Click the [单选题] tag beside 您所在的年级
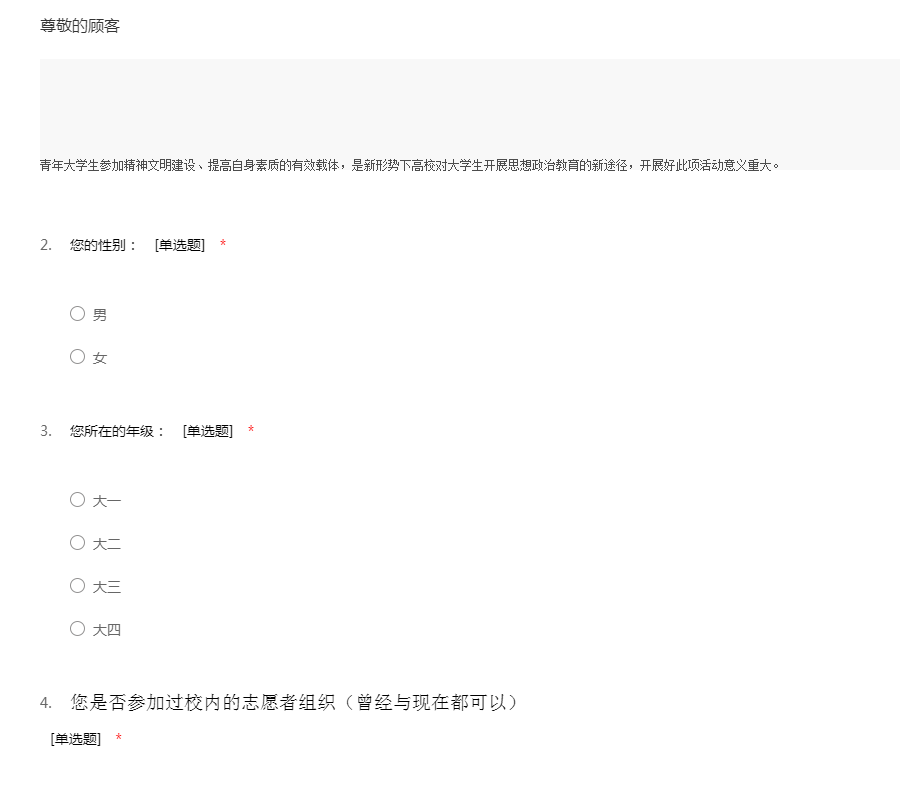The image size is (900, 800). coord(208,431)
